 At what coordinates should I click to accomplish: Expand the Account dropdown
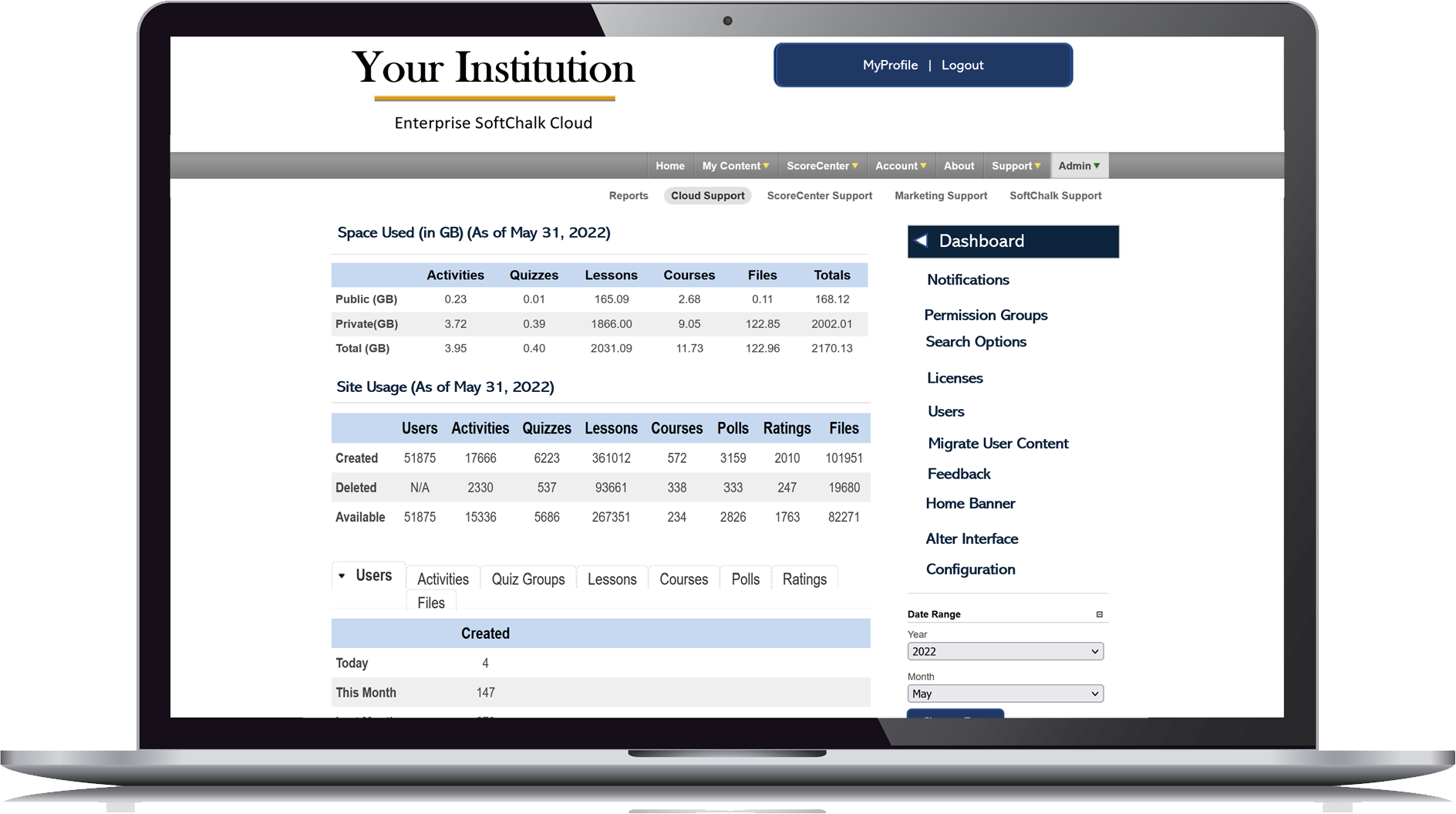(900, 165)
